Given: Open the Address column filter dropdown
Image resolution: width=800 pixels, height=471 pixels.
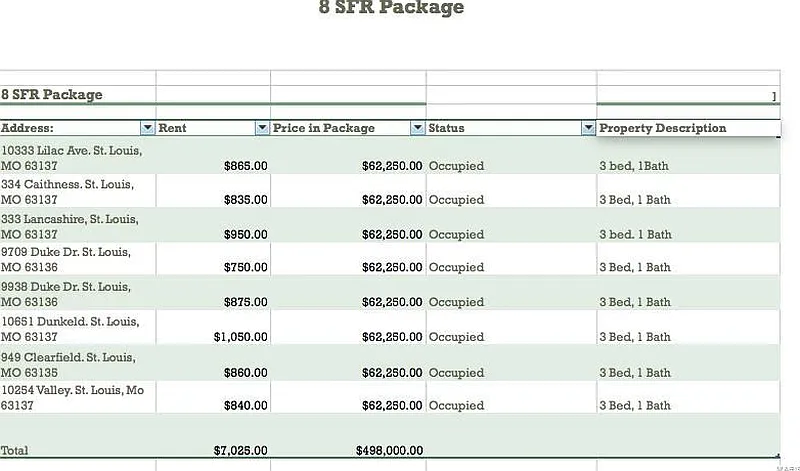Looking at the screenshot, I should 148,128.
